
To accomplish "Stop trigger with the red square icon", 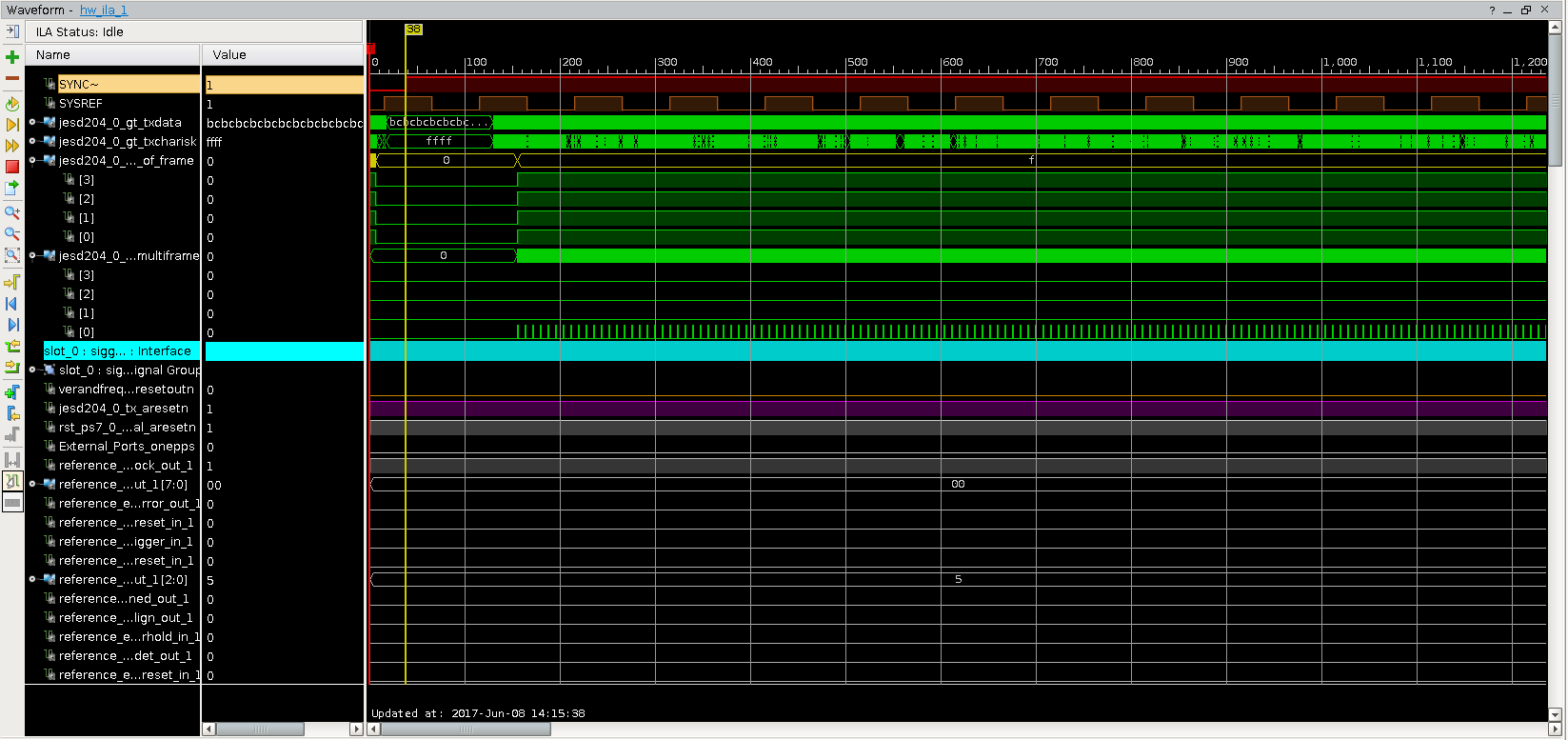I will click(x=12, y=167).
